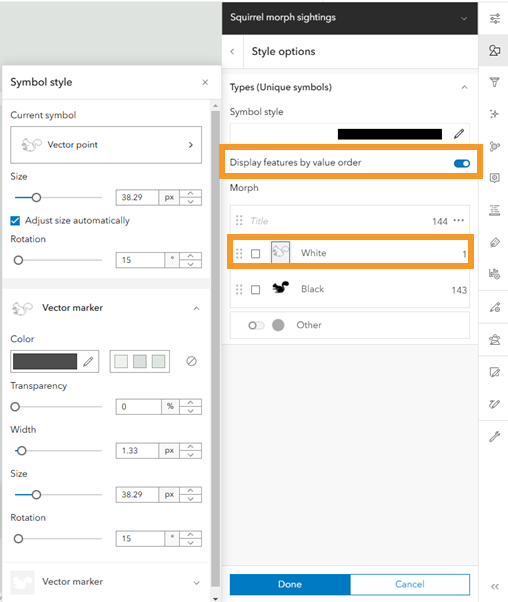Click the Black label text

coord(313,289)
